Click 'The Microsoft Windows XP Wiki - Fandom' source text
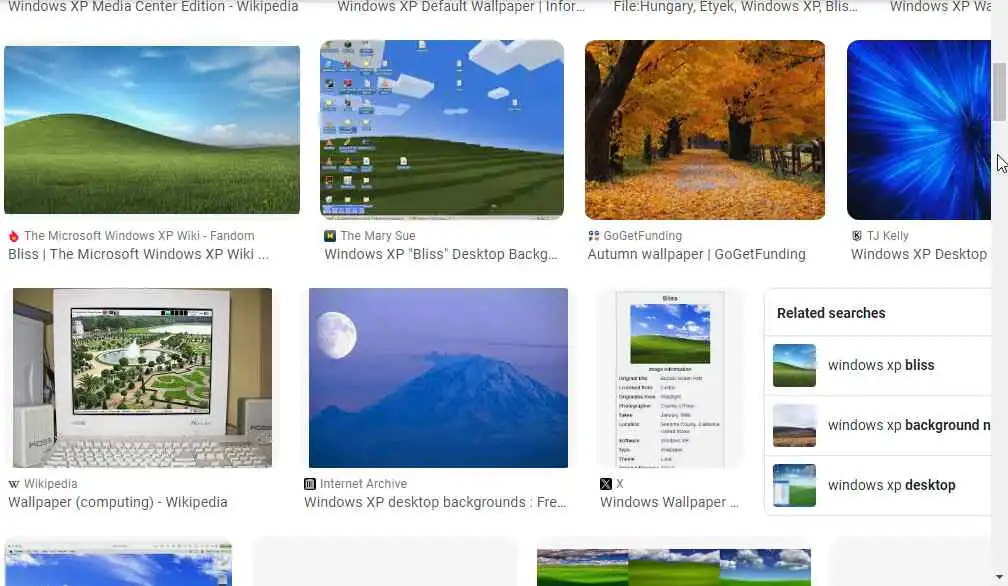Viewport: 1008px width, 586px height. [139, 236]
